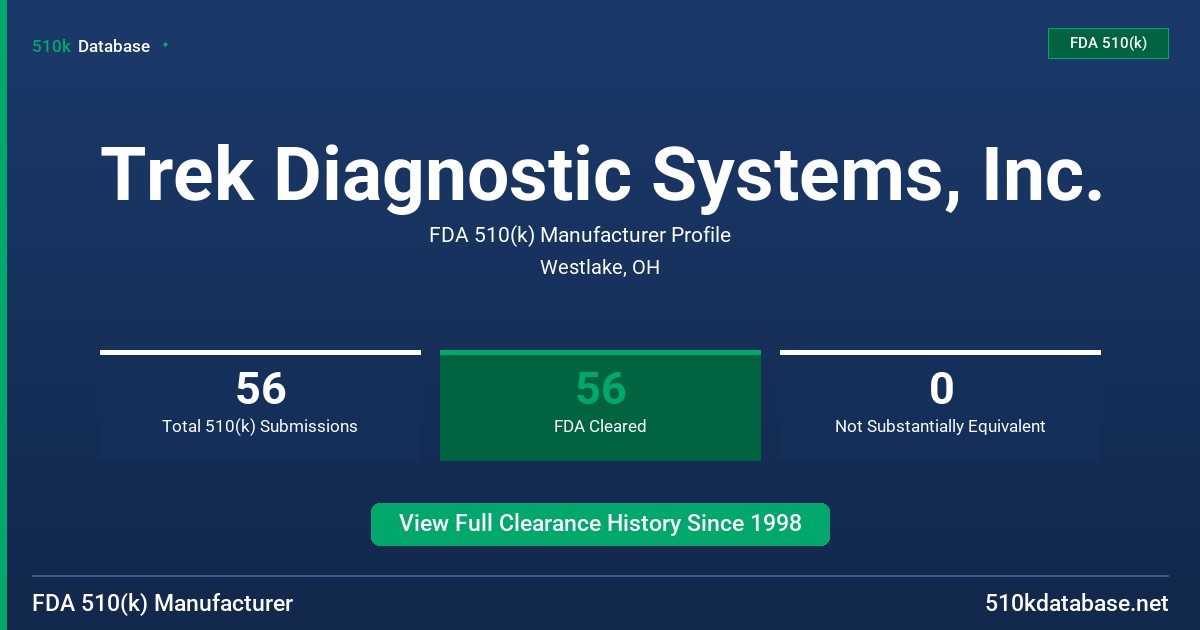The image size is (1200, 630).
Task: Click the FDA 510(k) Manufacturer footer text
Action: pos(163,604)
